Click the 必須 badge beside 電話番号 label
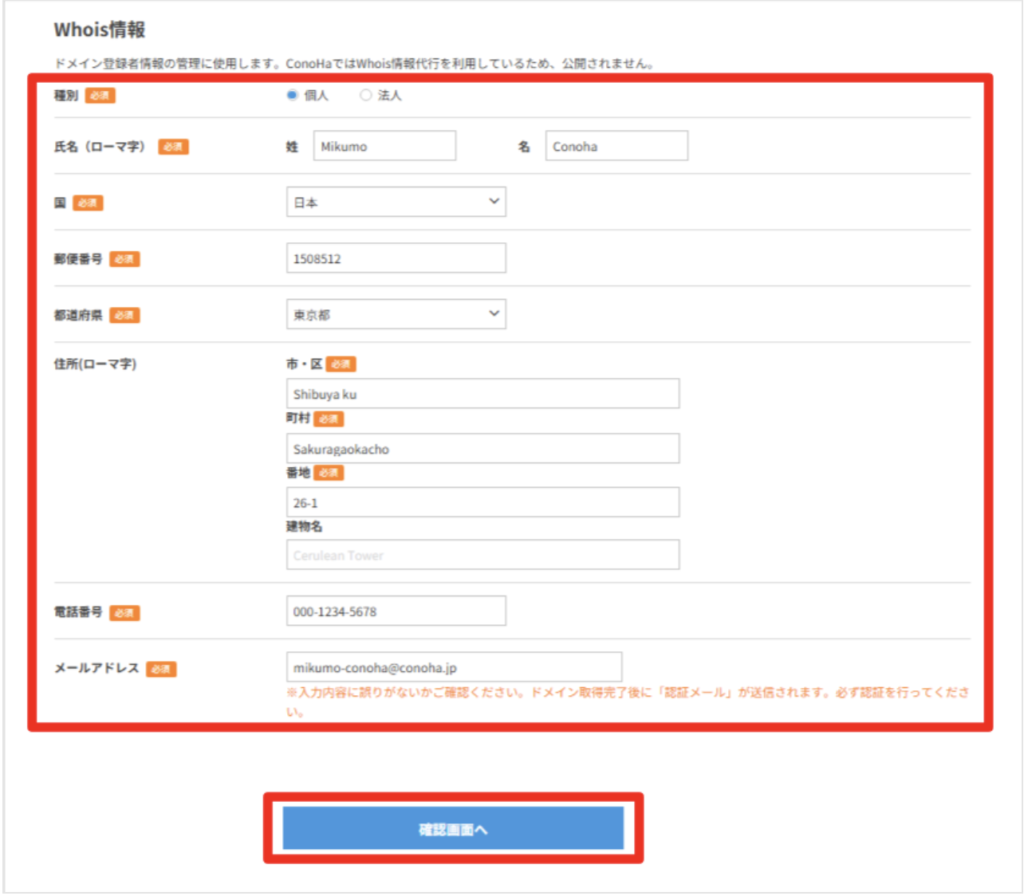1024x896 pixels. tap(124, 613)
